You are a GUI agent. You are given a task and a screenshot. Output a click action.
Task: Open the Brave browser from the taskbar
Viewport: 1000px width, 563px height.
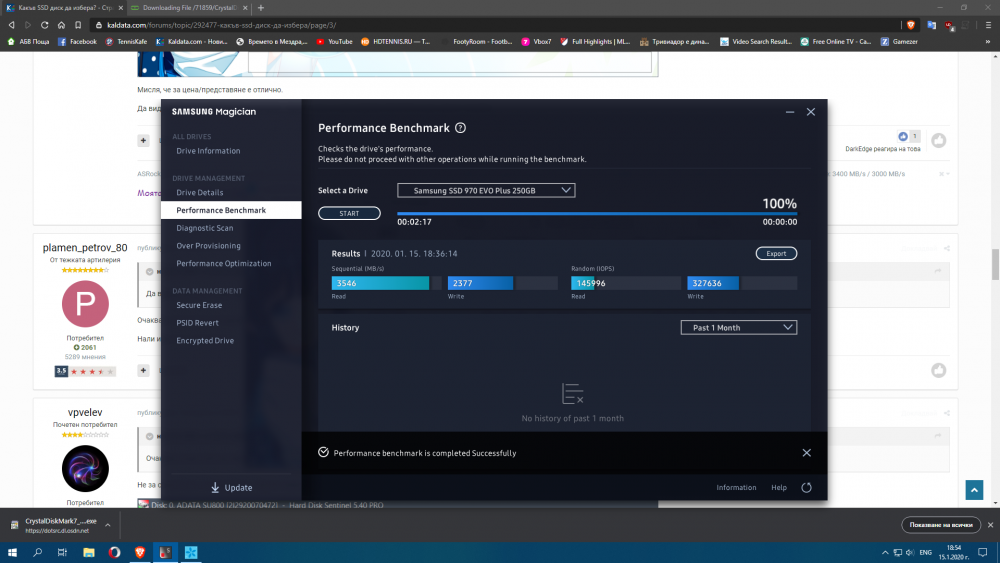click(140, 552)
